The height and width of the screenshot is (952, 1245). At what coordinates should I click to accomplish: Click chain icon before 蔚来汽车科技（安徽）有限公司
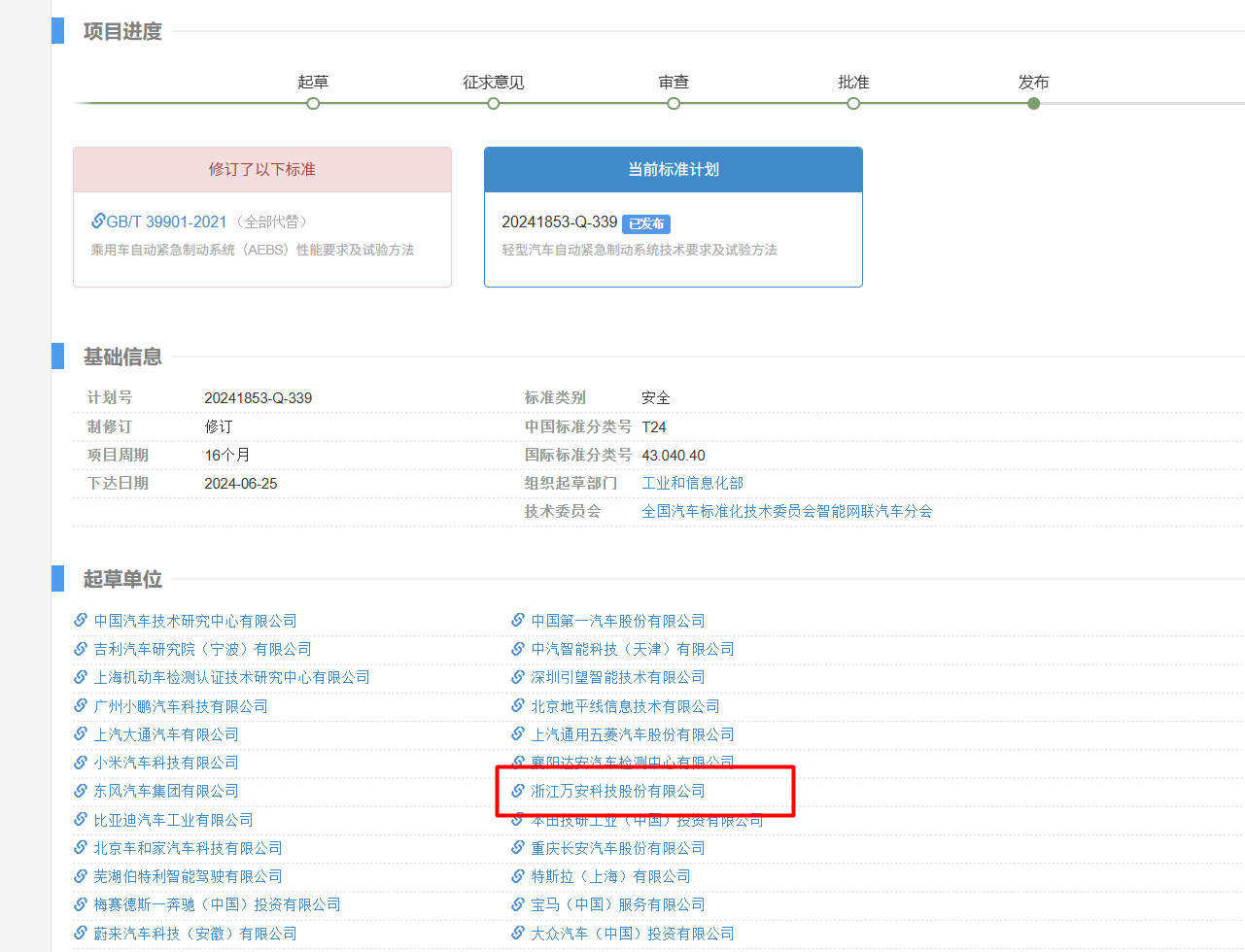click(x=81, y=933)
